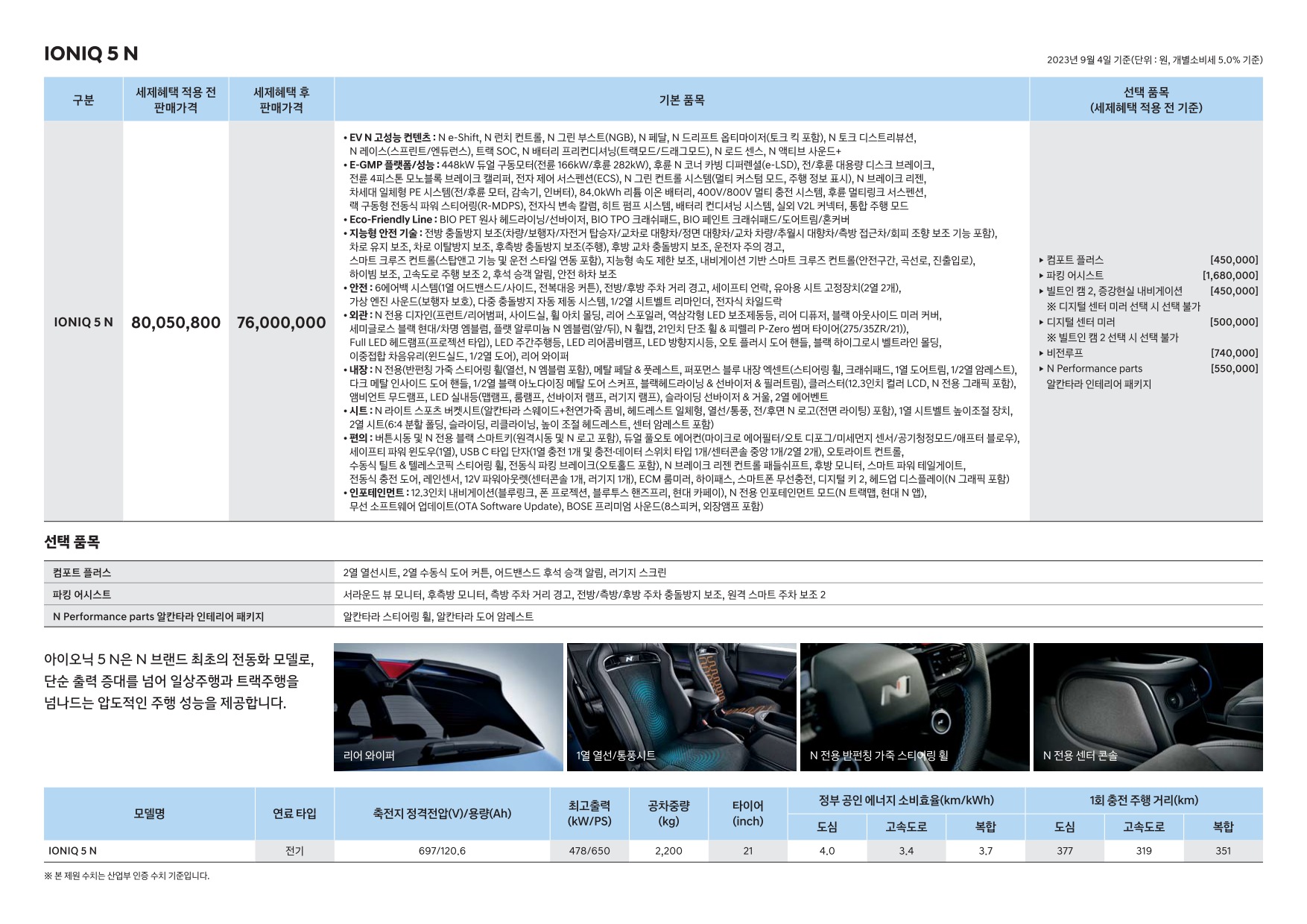
Task: Select the N steering wheel photo
Action: pyautogui.click(x=914, y=706)
